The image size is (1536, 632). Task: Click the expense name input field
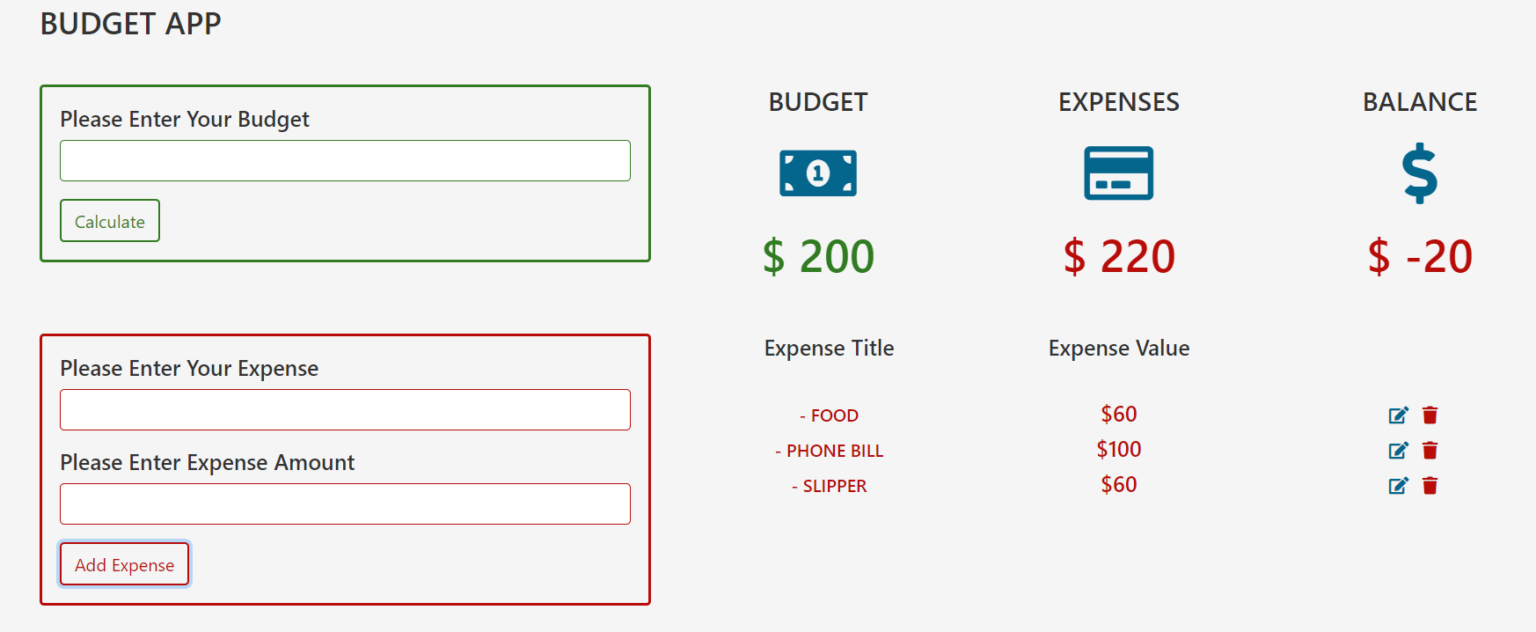click(x=345, y=410)
